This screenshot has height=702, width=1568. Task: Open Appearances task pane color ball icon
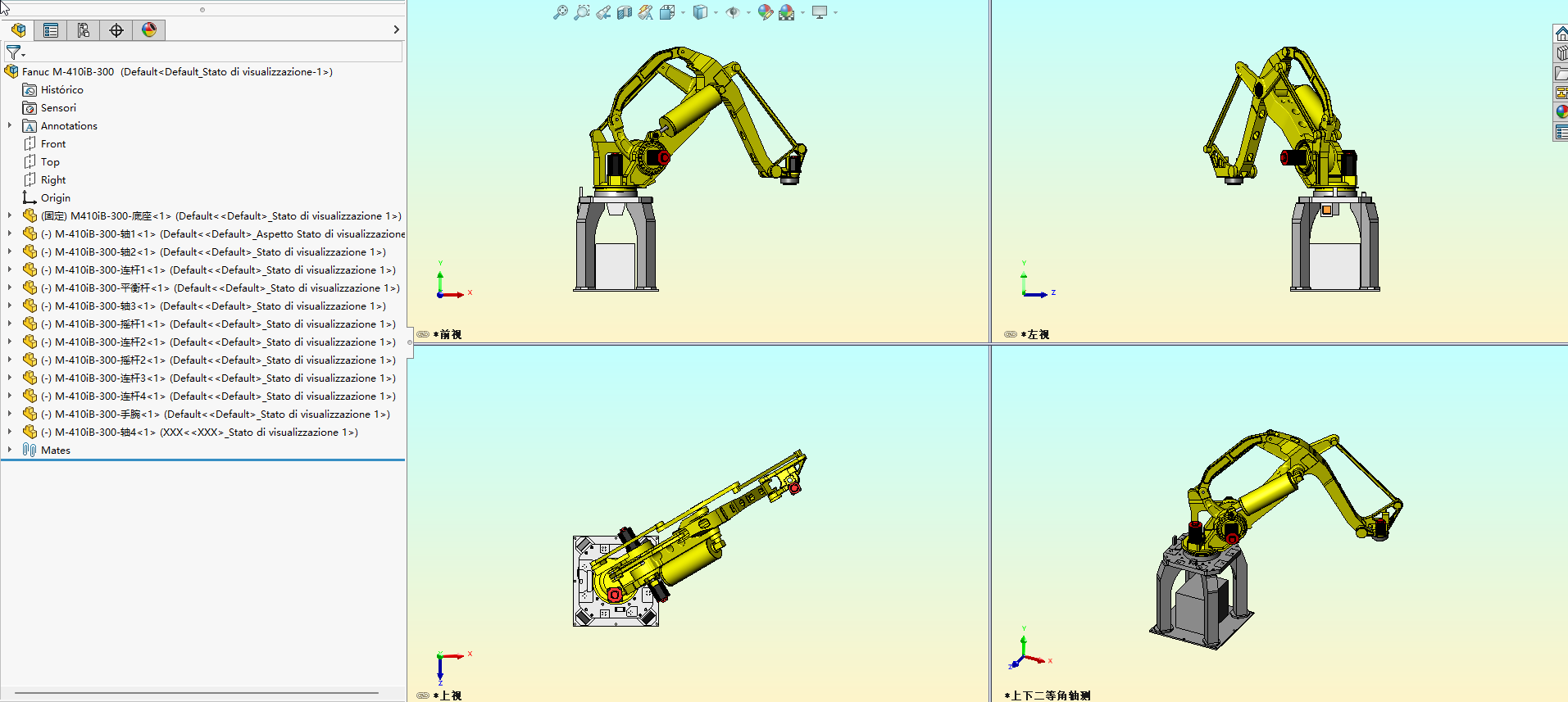[x=1561, y=112]
